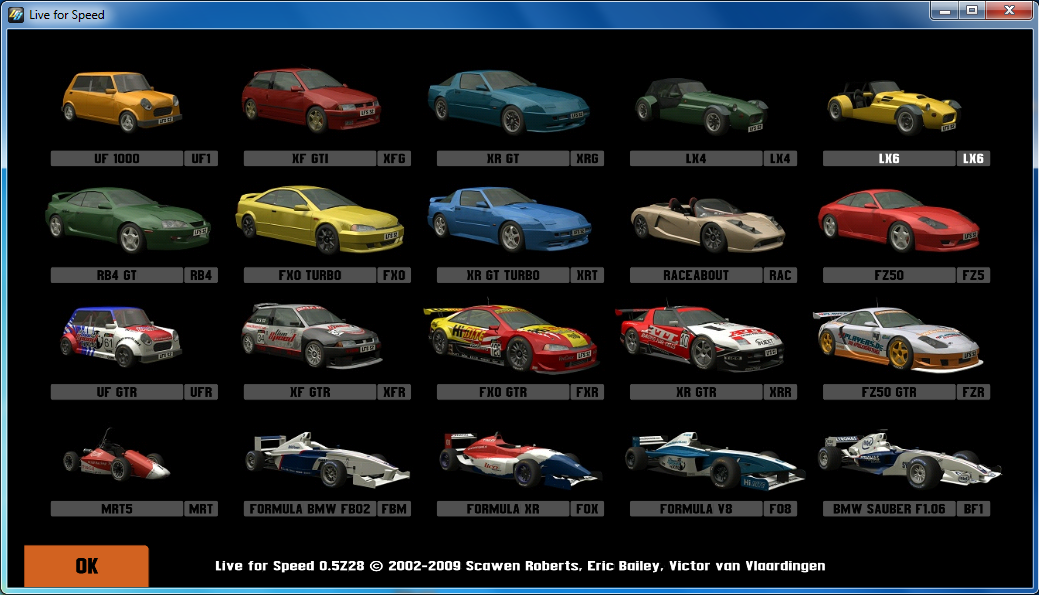Screen dimensions: 1039x595
Task: Click the XR GT TURBO name label
Action: tap(503, 275)
